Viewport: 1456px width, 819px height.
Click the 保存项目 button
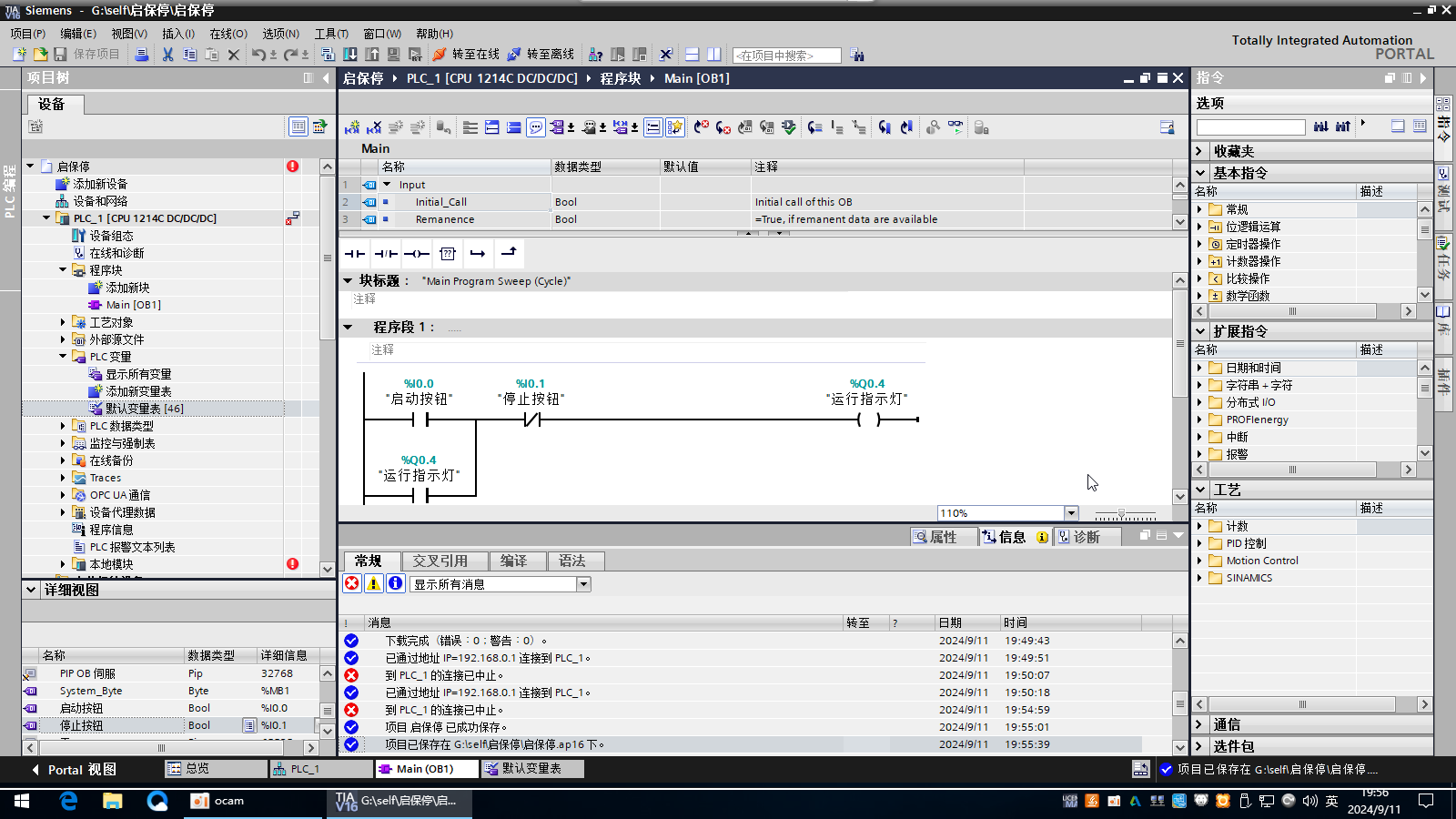[87, 55]
